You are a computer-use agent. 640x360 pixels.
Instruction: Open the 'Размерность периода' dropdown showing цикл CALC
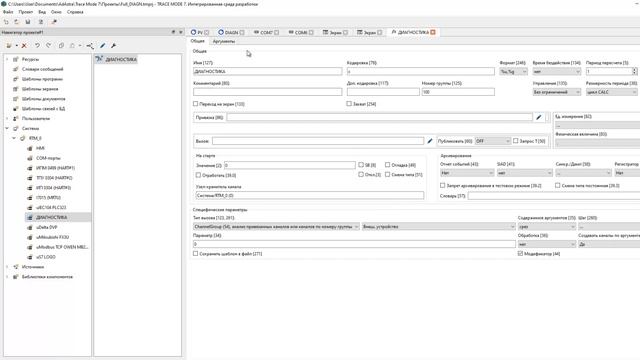(611, 92)
